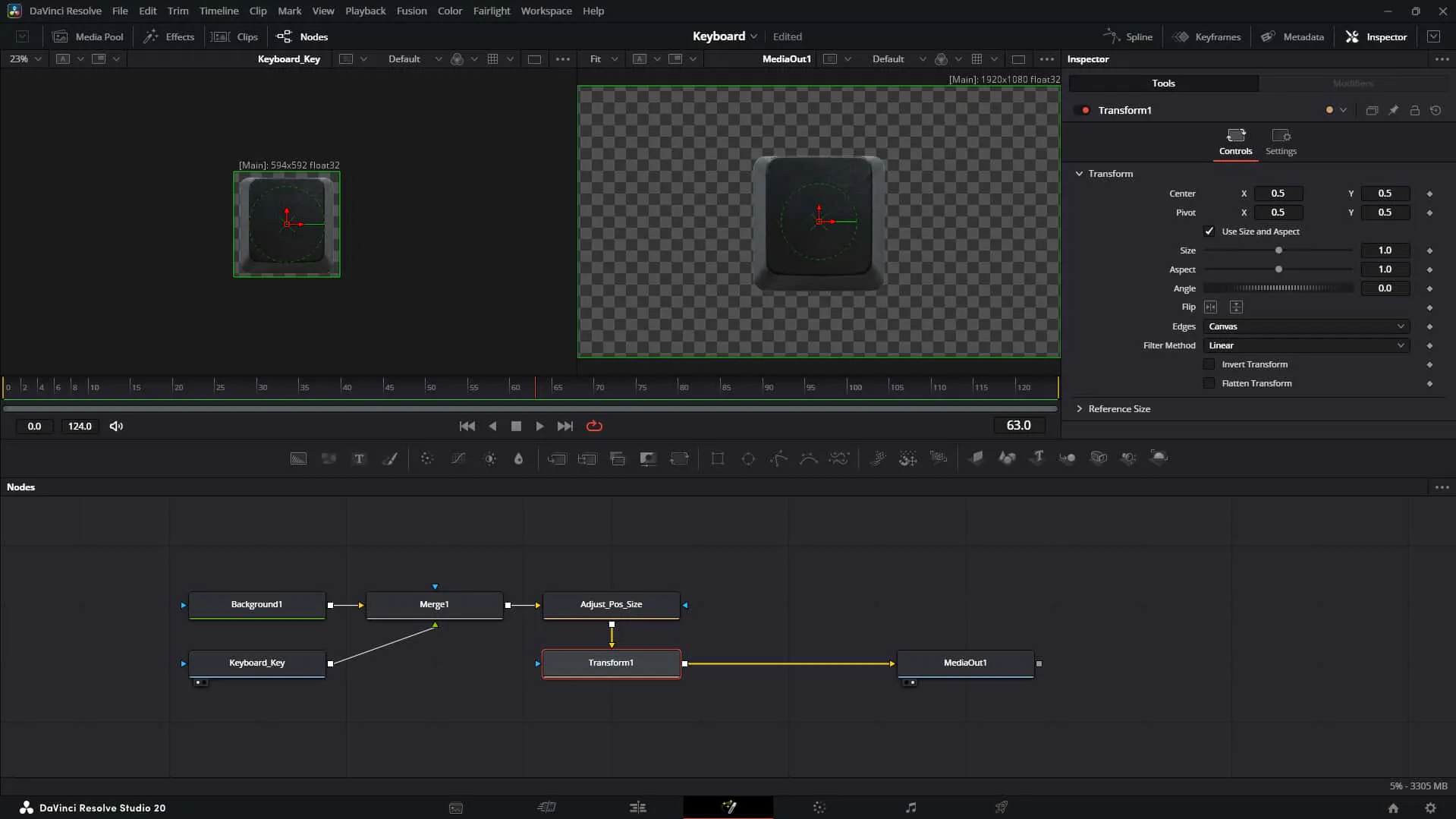
Task: Switch to the Settings tab in Inspector
Action: pos(1281,142)
